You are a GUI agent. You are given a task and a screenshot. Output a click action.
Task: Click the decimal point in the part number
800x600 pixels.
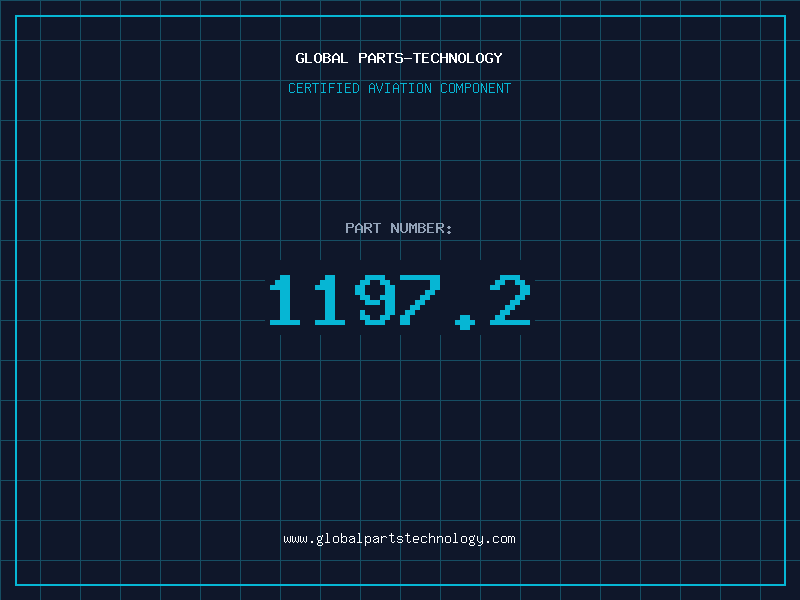click(x=465, y=320)
